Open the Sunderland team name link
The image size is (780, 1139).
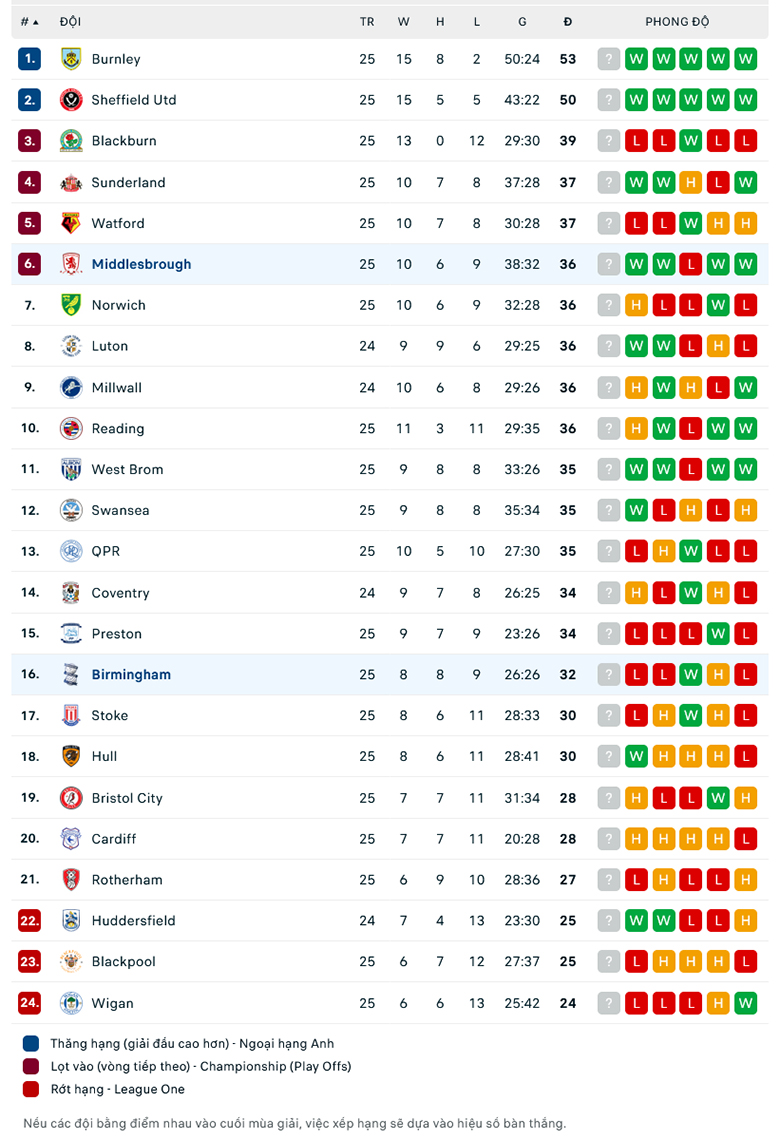point(128,182)
